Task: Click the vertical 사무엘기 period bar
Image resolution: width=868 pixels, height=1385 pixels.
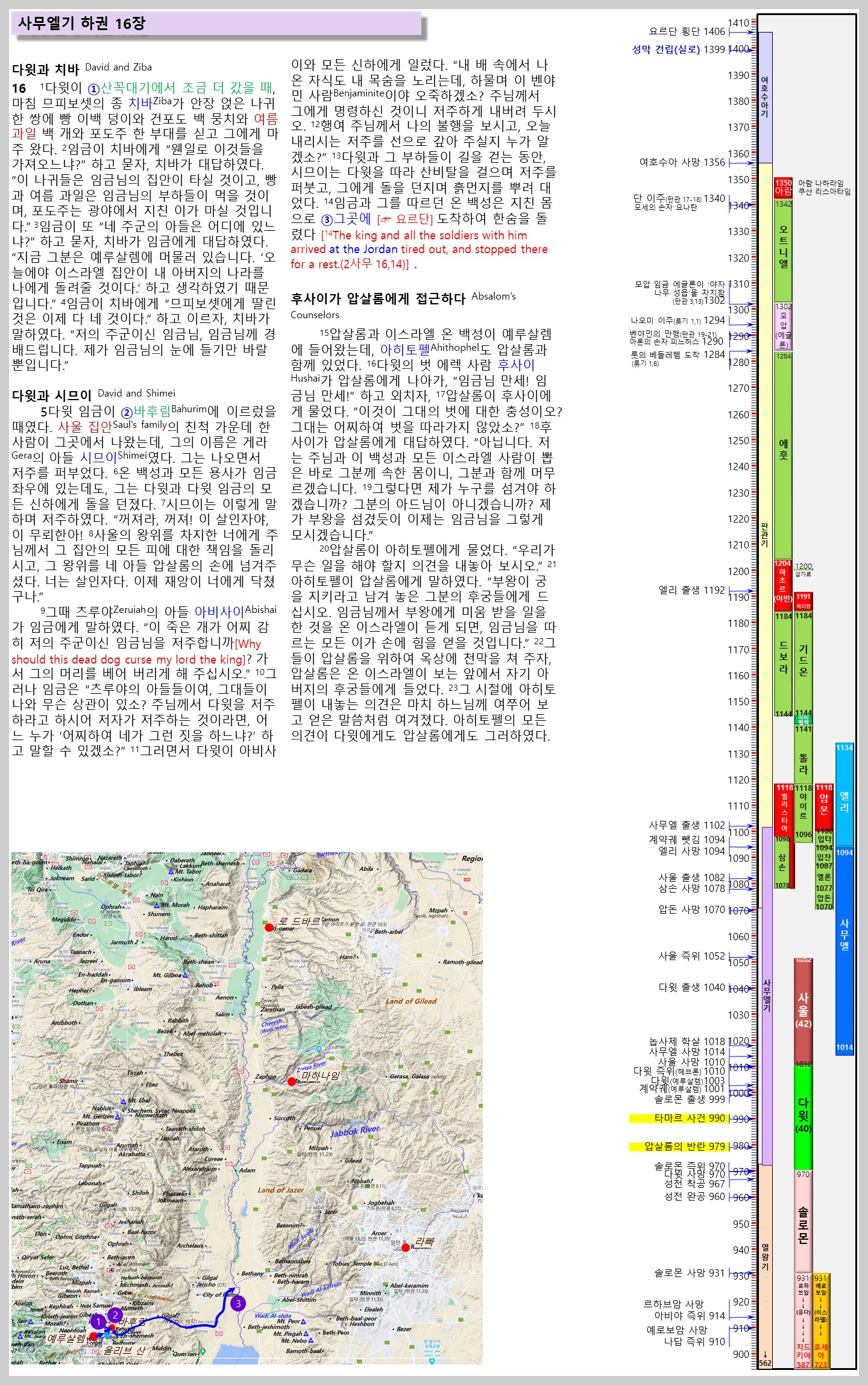Action: [767, 996]
